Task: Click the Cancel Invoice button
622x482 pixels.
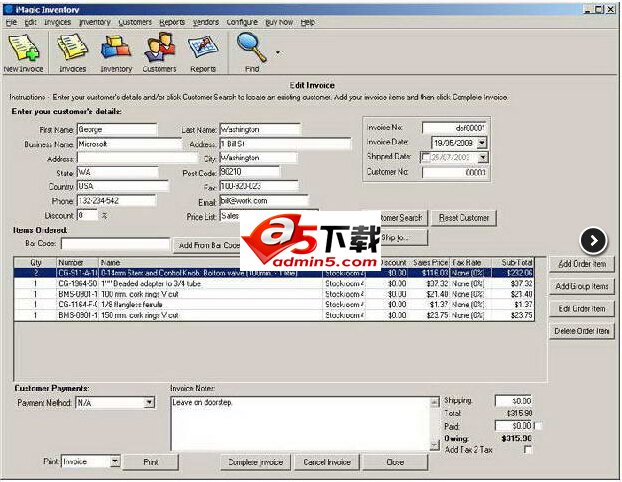Action: click(327, 462)
